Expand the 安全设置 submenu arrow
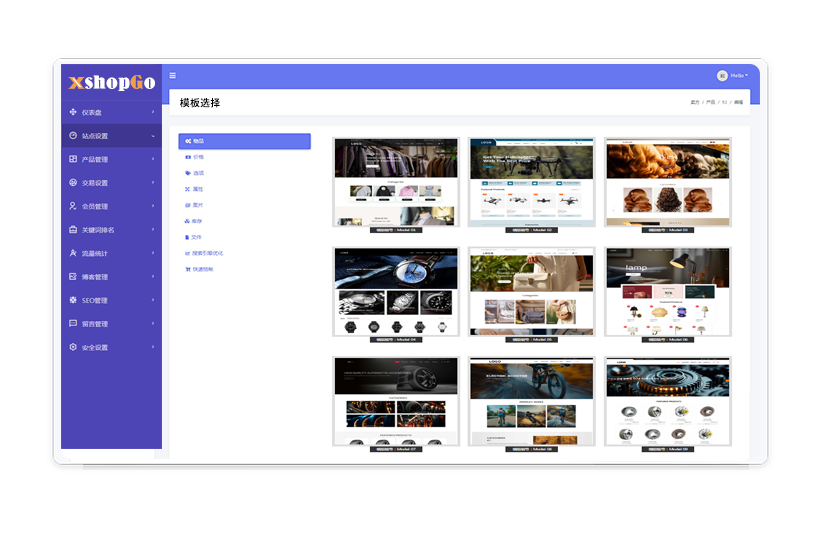This screenshot has width=822, height=542. point(153,347)
